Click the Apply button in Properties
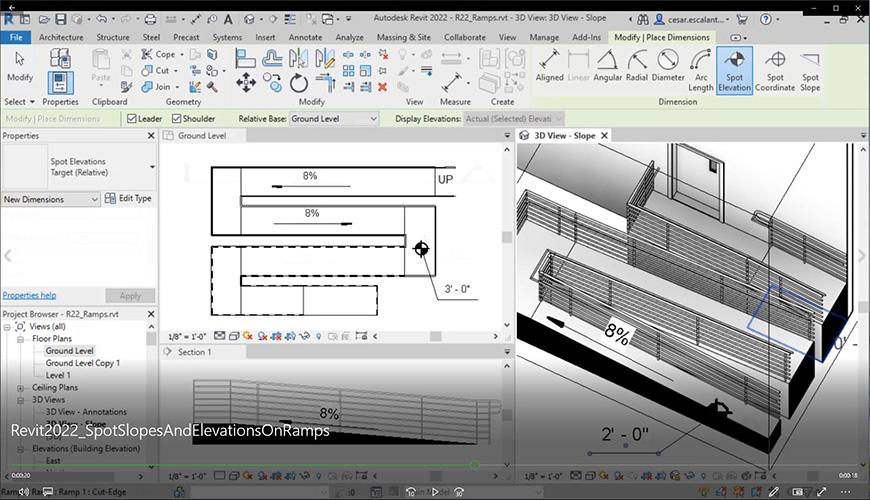870x500 pixels. click(x=130, y=296)
